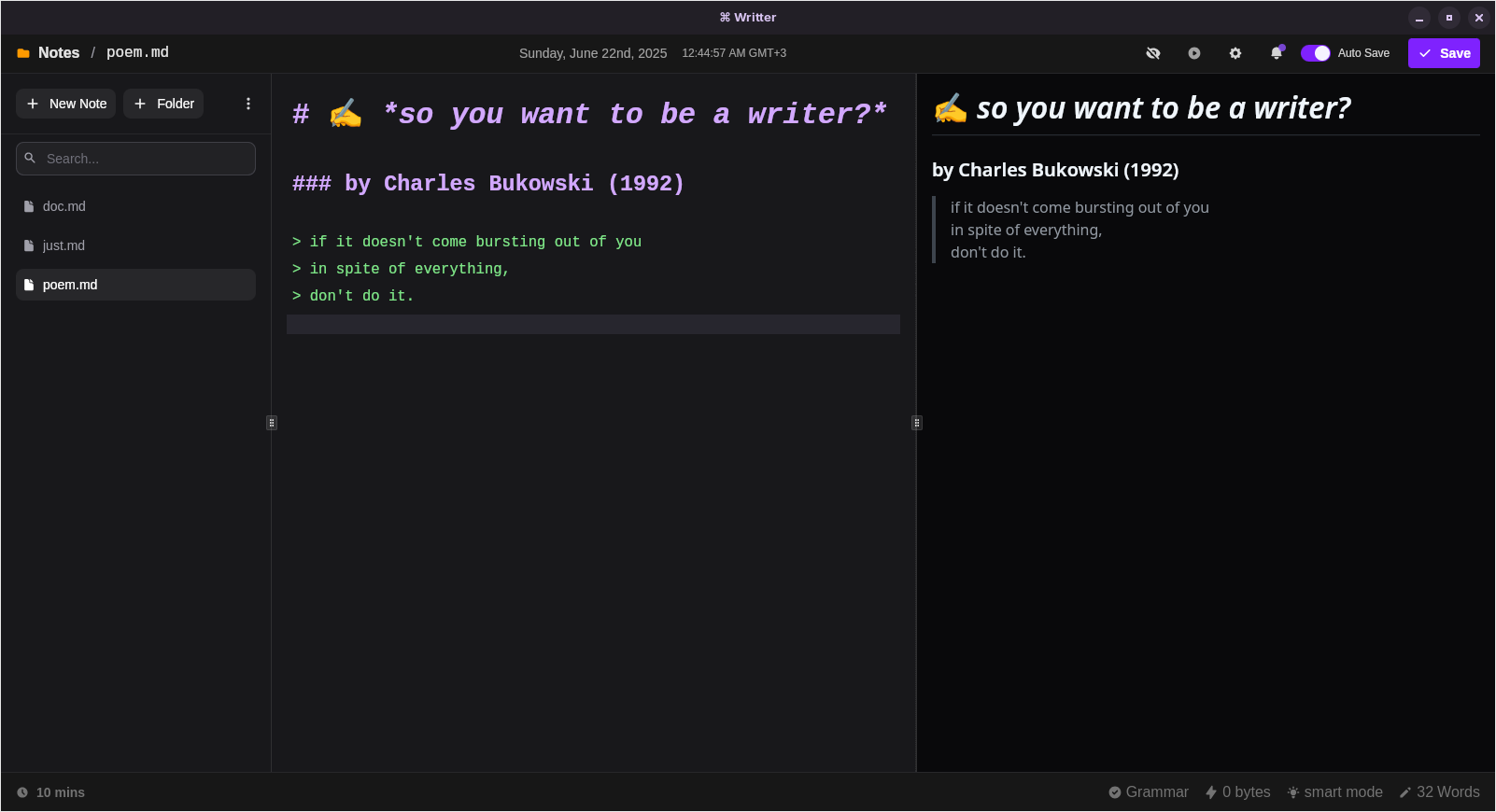Open sidebar three-dot options menu
Viewport: 1496px width, 812px height.
[248, 104]
